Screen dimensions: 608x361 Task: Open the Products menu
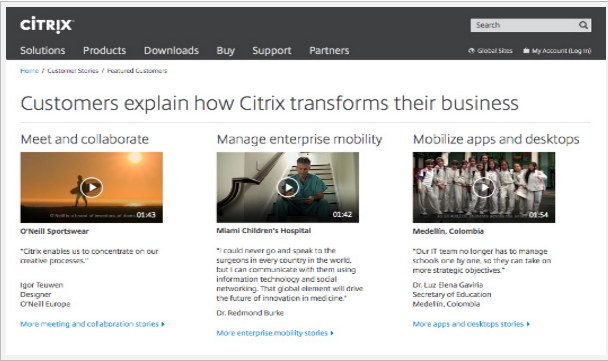click(104, 51)
